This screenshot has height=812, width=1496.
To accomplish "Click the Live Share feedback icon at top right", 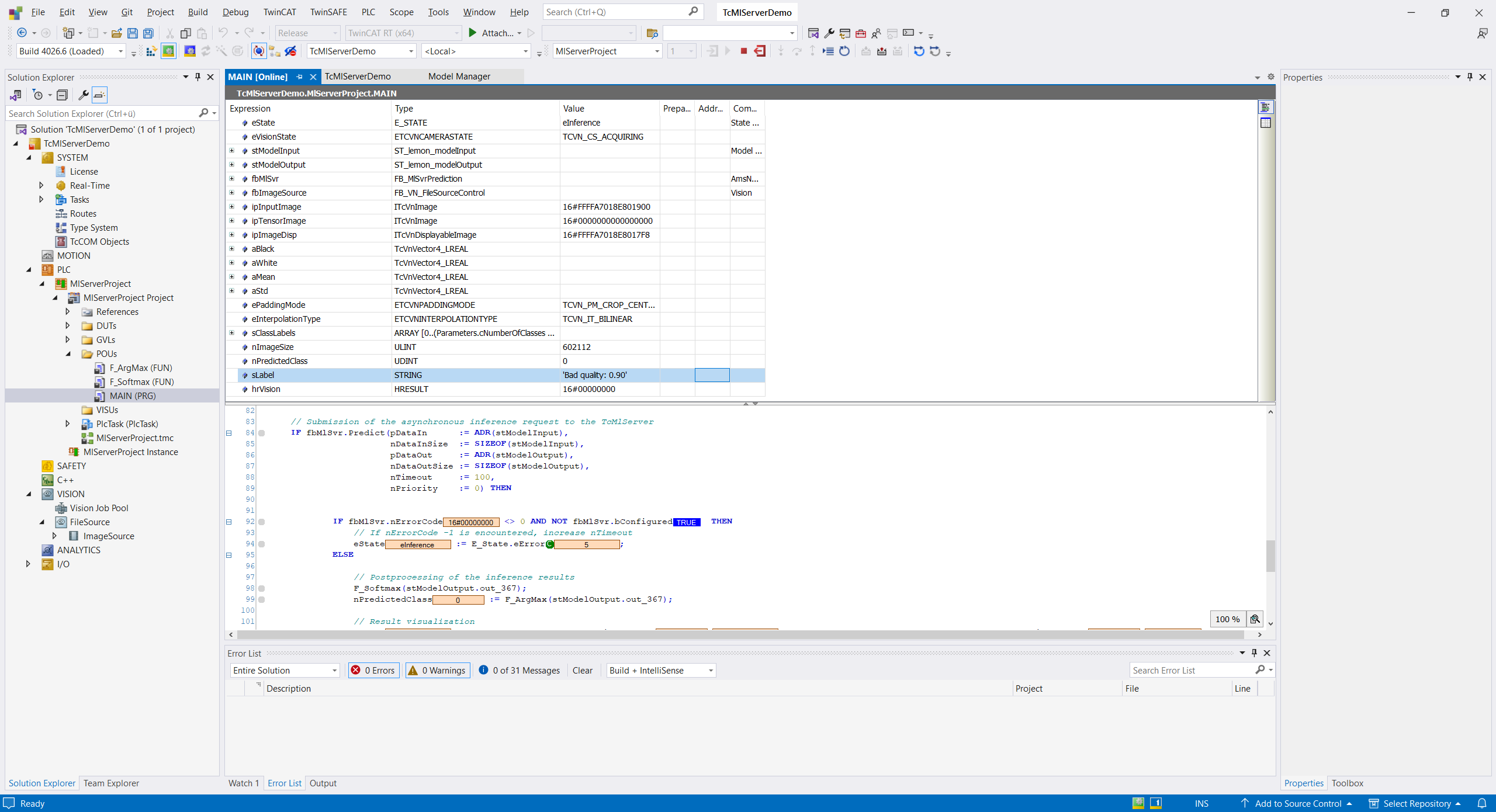I will pyautogui.click(x=1482, y=33).
